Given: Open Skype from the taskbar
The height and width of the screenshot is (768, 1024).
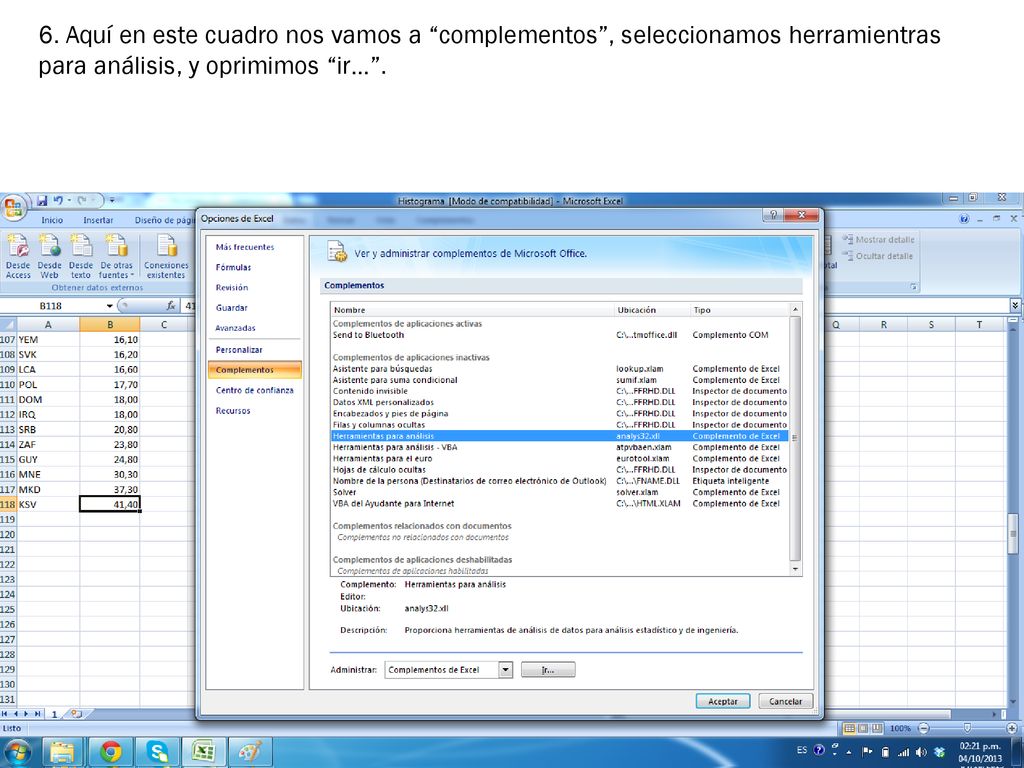Looking at the screenshot, I should coord(157,752).
